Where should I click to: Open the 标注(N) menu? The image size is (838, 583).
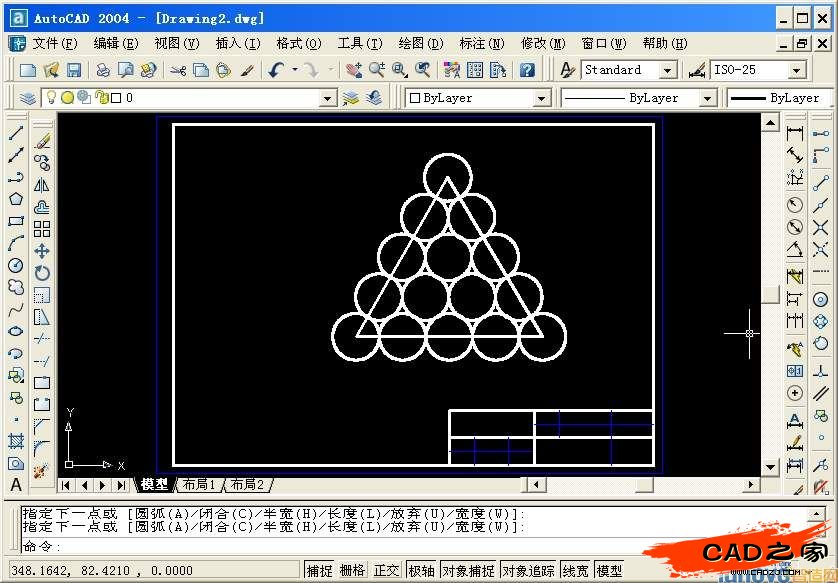(482, 43)
